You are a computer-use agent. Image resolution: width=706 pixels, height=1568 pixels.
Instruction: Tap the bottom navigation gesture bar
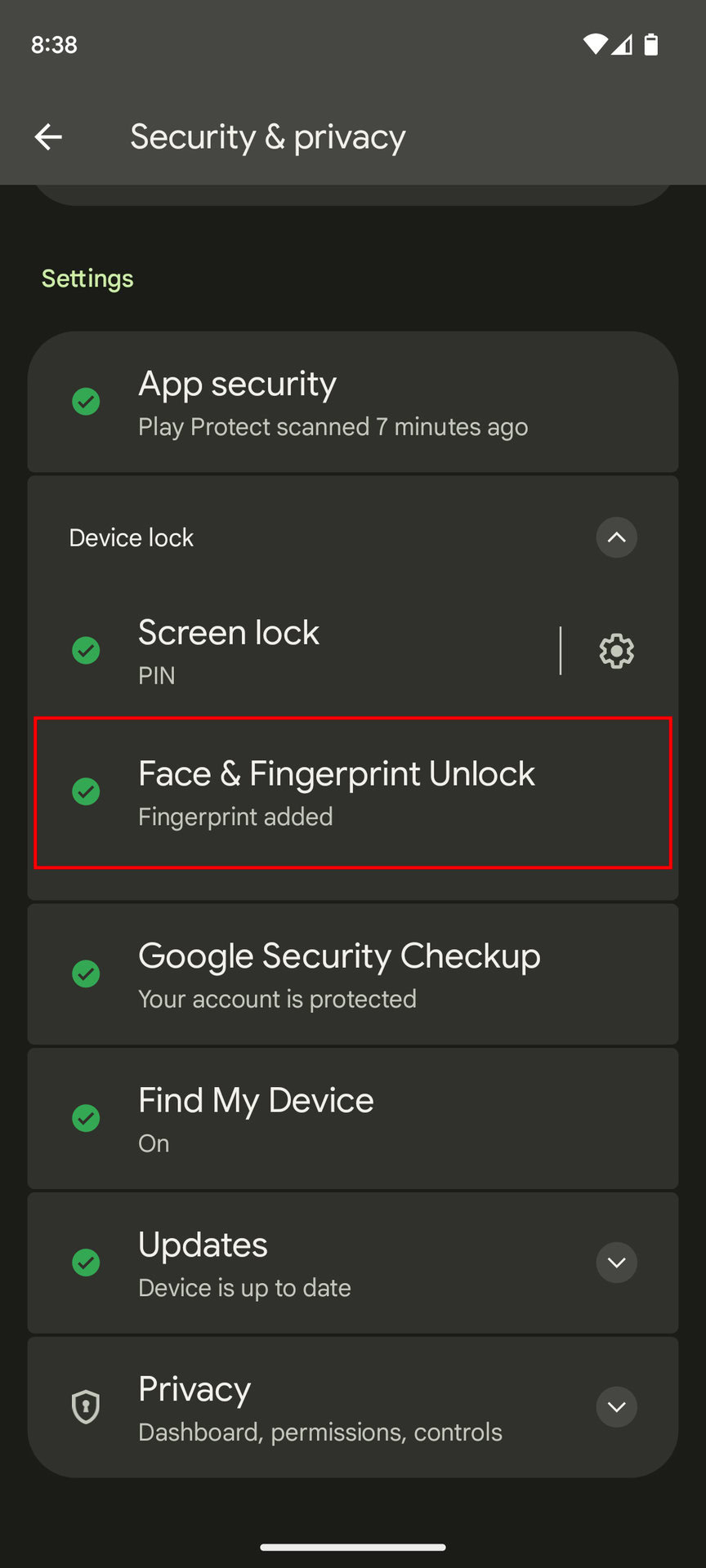pyautogui.click(x=353, y=1547)
